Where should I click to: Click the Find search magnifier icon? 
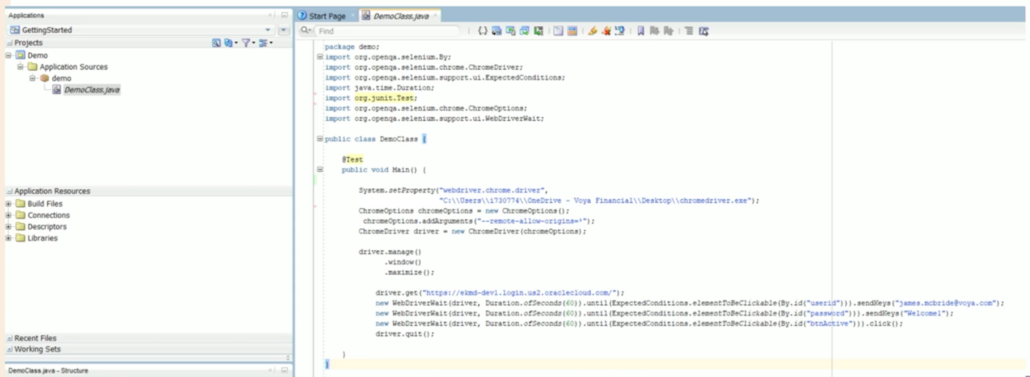click(x=305, y=31)
